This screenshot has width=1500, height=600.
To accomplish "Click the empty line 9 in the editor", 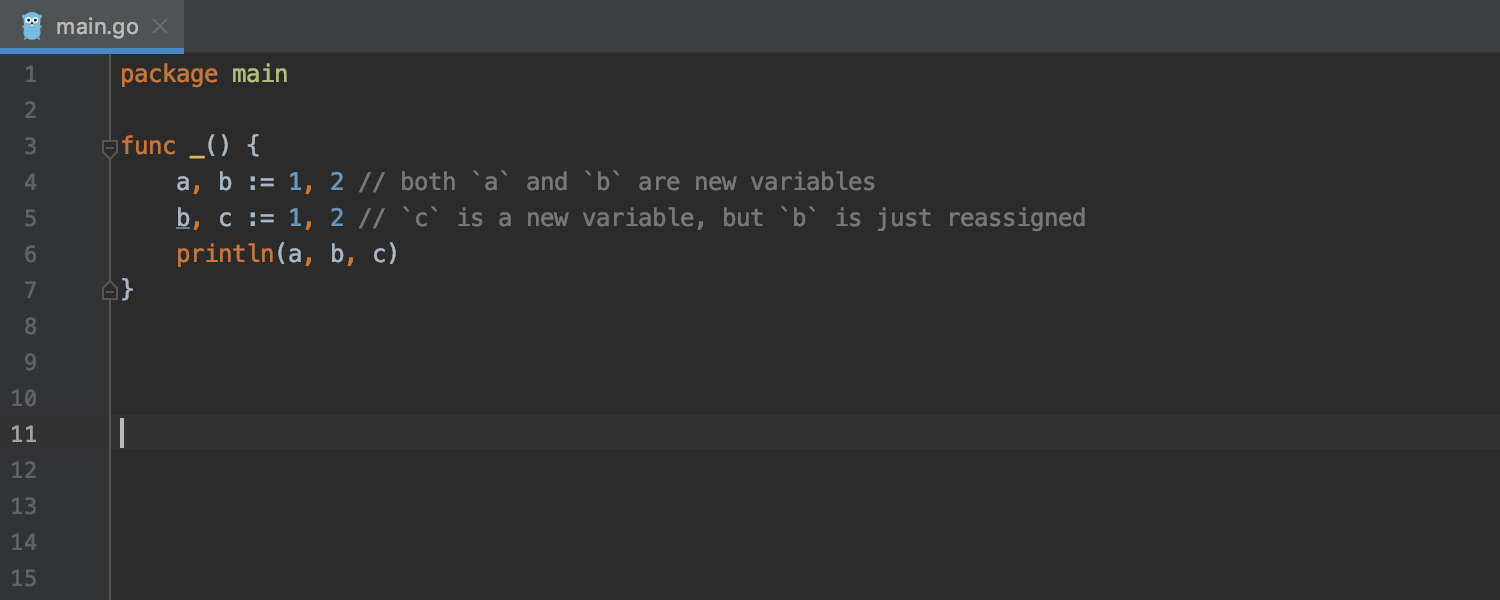I will [805, 362].
